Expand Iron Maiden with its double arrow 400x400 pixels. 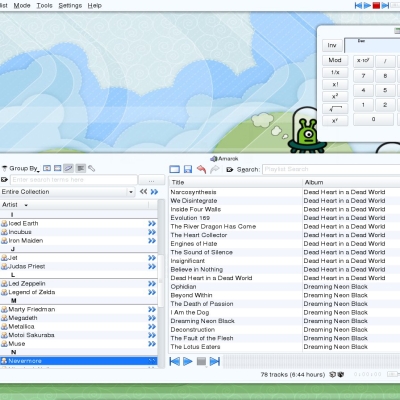tap(152, 241)
